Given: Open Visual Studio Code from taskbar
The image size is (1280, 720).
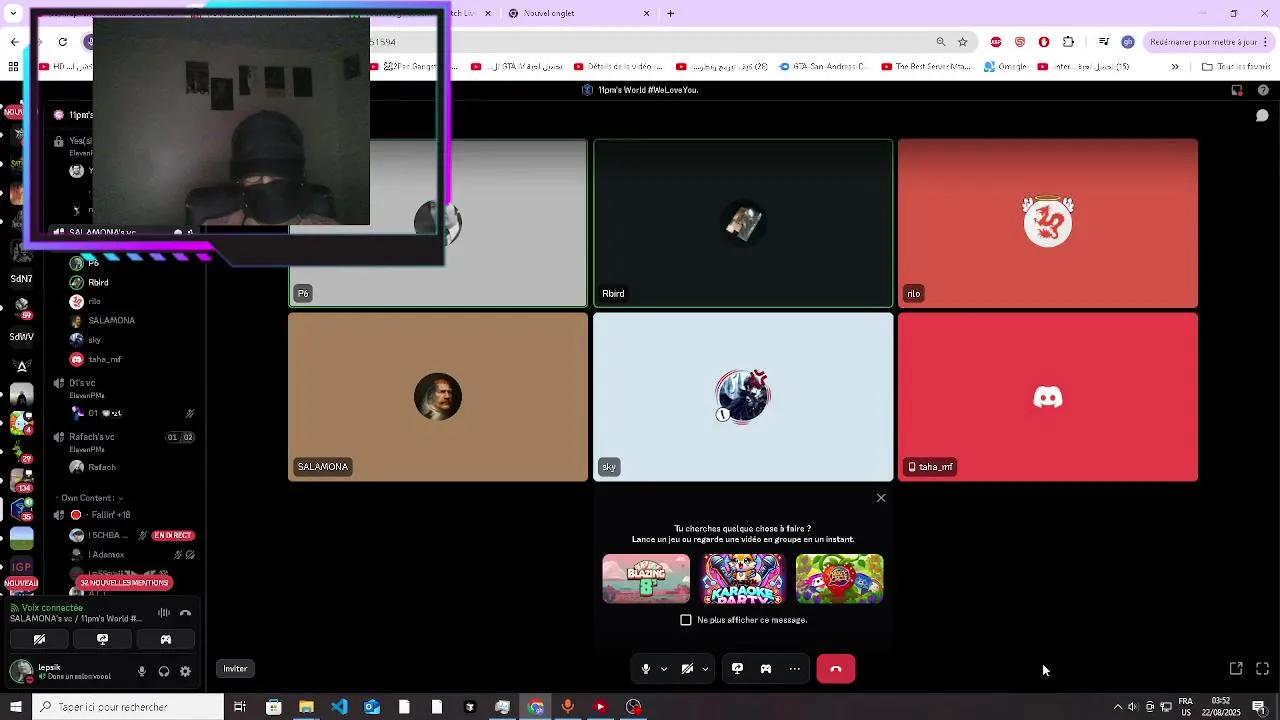Looking at the screenshot, I should coord(339,707).
